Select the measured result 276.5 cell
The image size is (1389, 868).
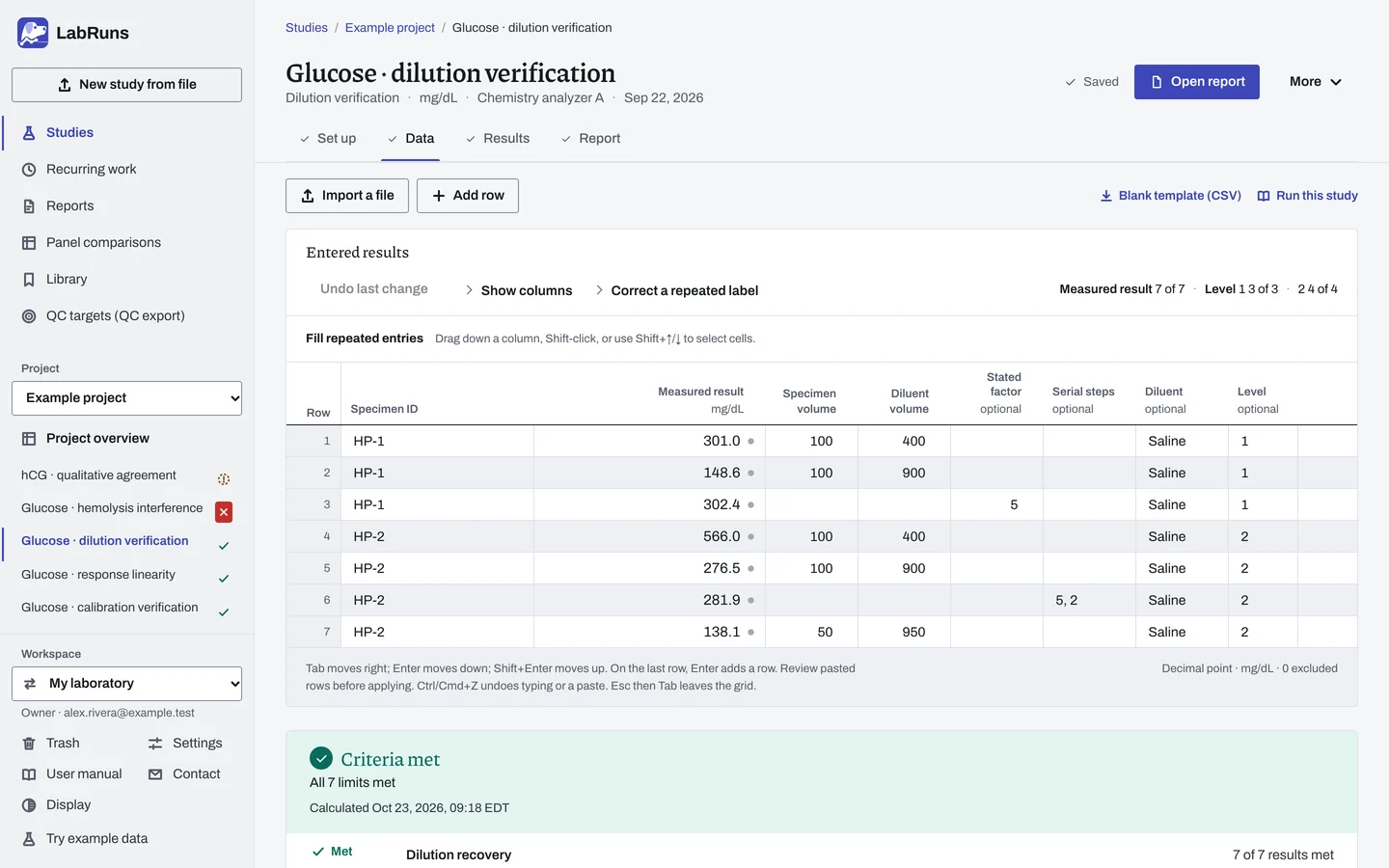[649, 569]
